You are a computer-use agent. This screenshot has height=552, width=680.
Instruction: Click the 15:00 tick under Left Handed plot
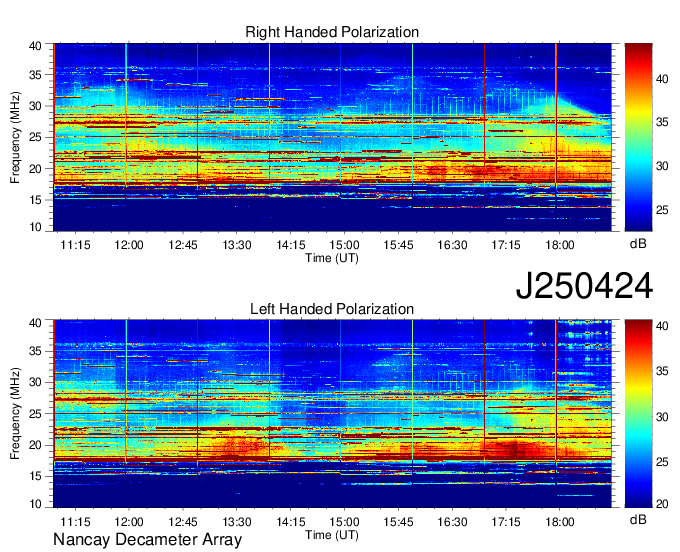(x=344, y=522)
